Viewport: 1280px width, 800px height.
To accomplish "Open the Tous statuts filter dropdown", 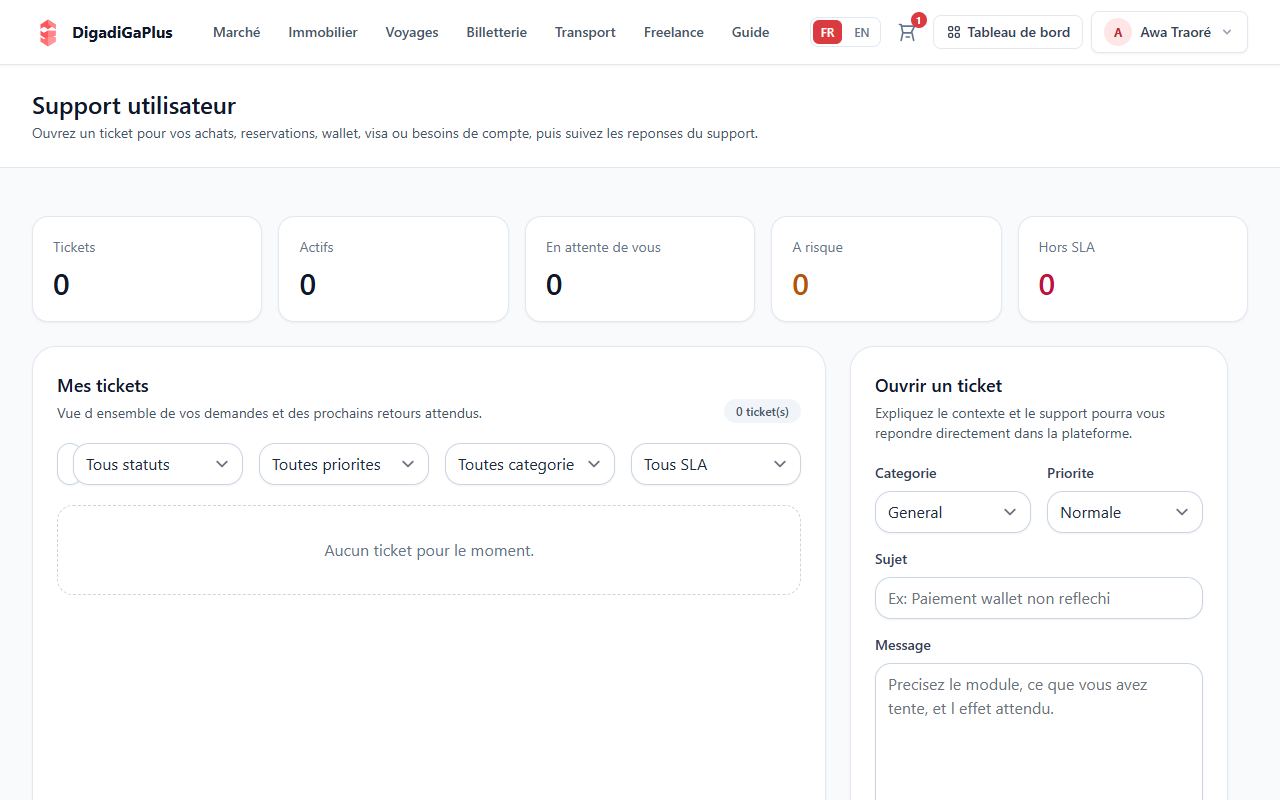I will tap(158, 464).
